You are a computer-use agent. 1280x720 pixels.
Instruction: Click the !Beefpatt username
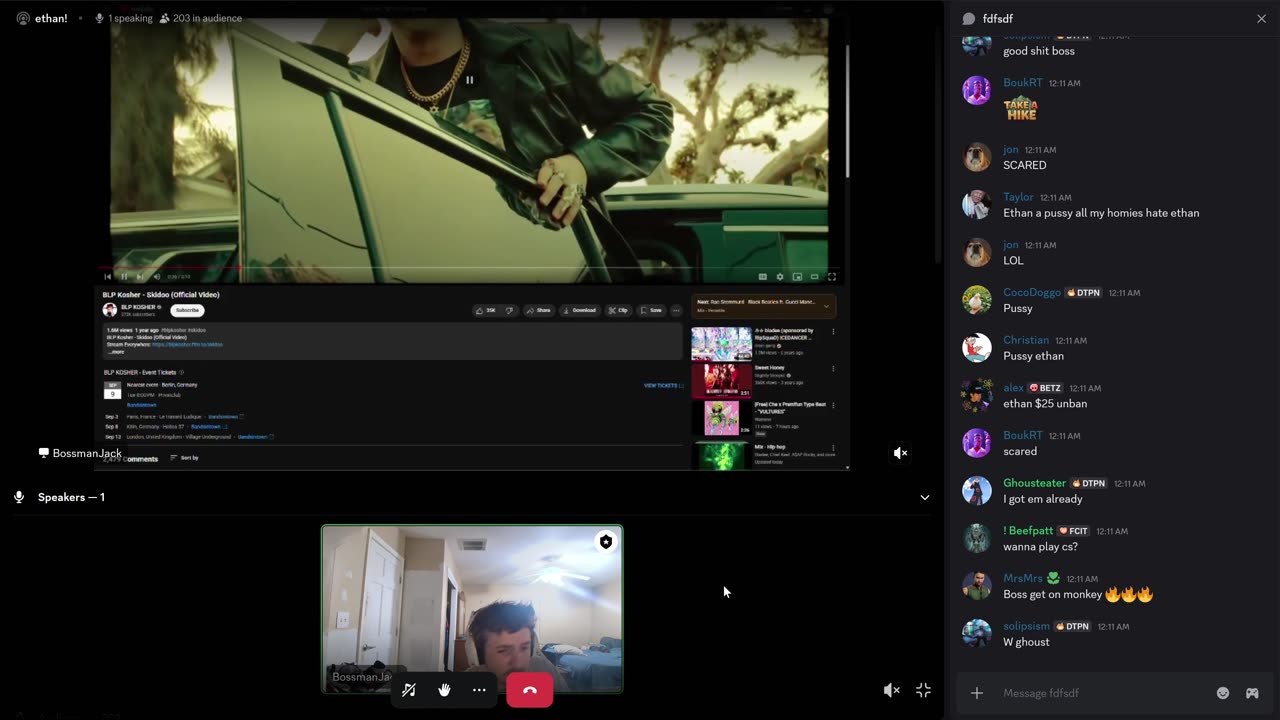coord(1028,531)
